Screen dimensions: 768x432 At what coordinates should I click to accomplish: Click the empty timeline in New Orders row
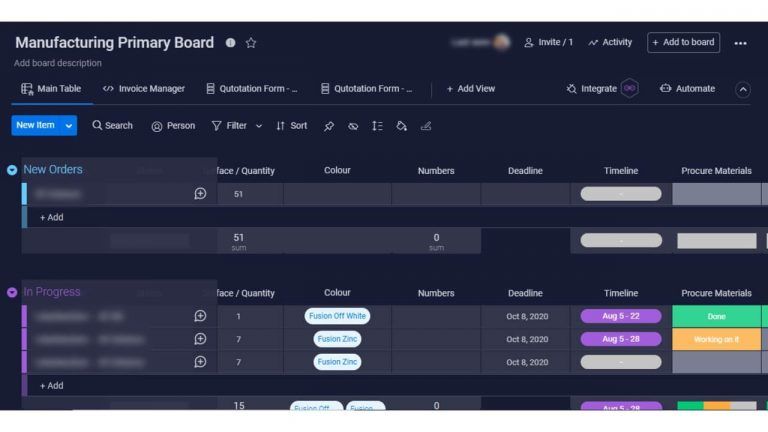point(621,194)
